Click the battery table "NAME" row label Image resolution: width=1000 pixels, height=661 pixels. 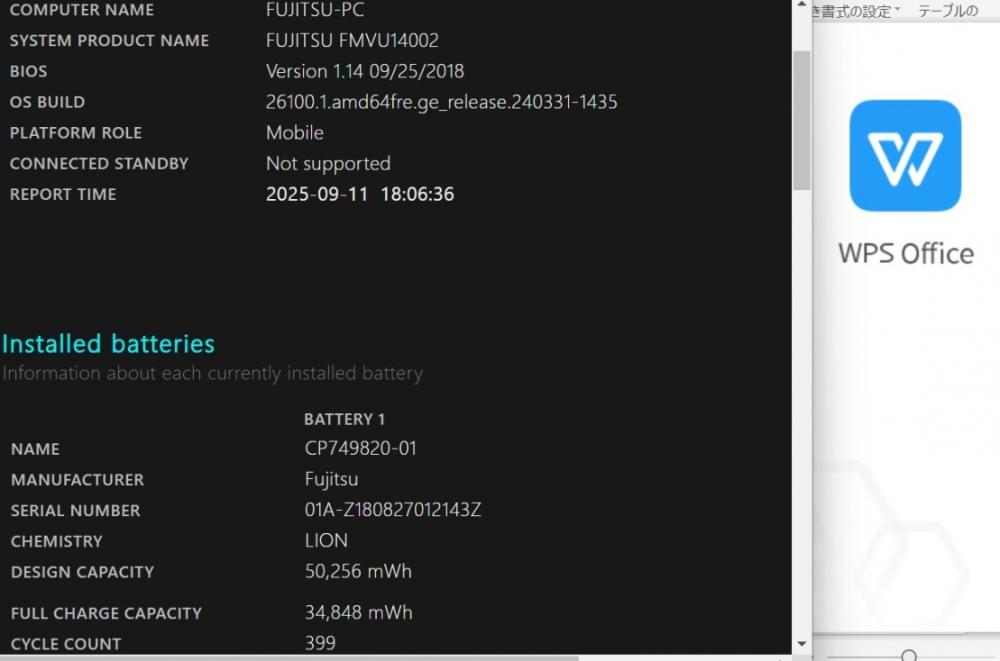(x=35, y=449)
